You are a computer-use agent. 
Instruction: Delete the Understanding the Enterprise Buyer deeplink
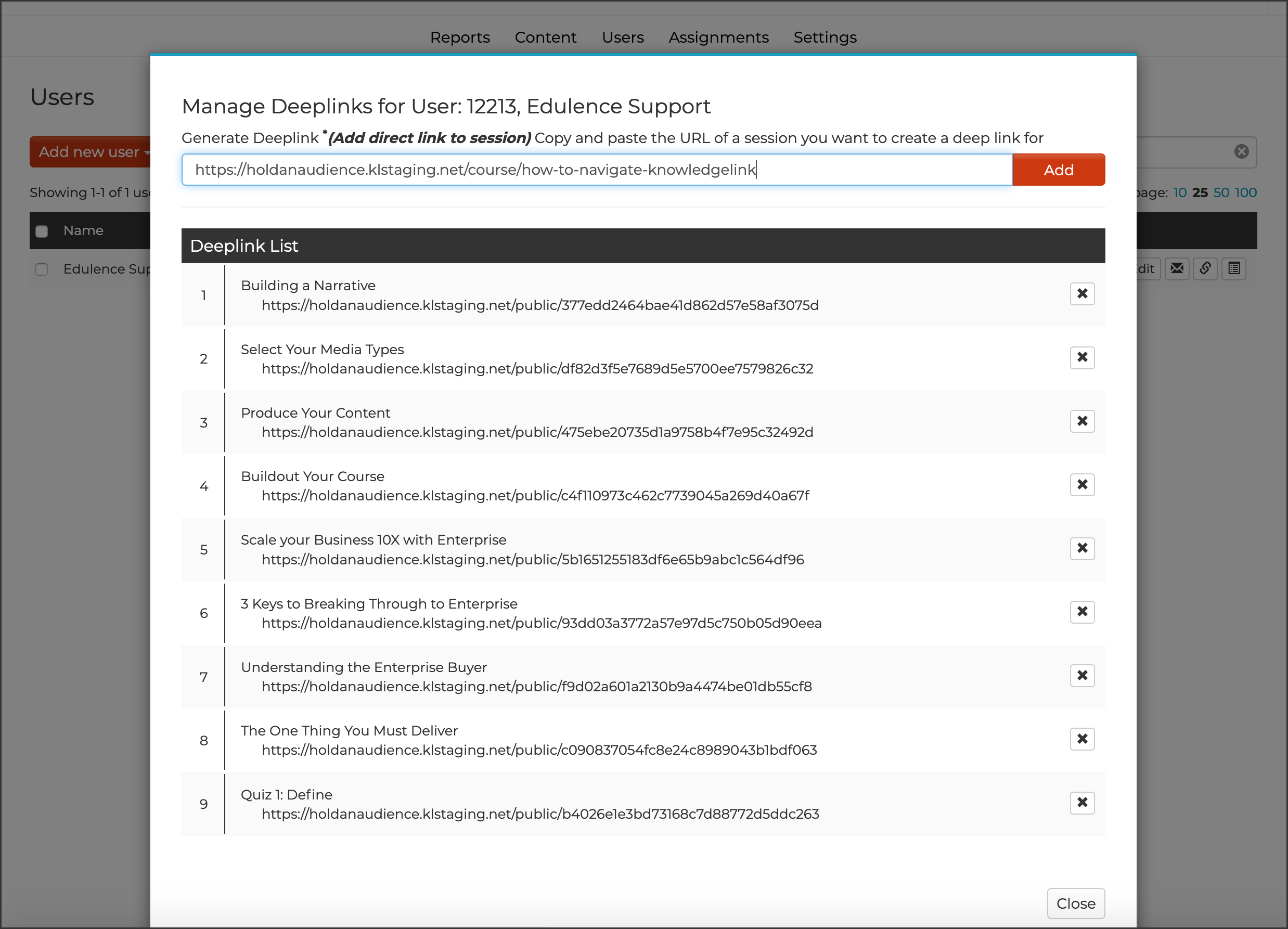coord(1082,675)
